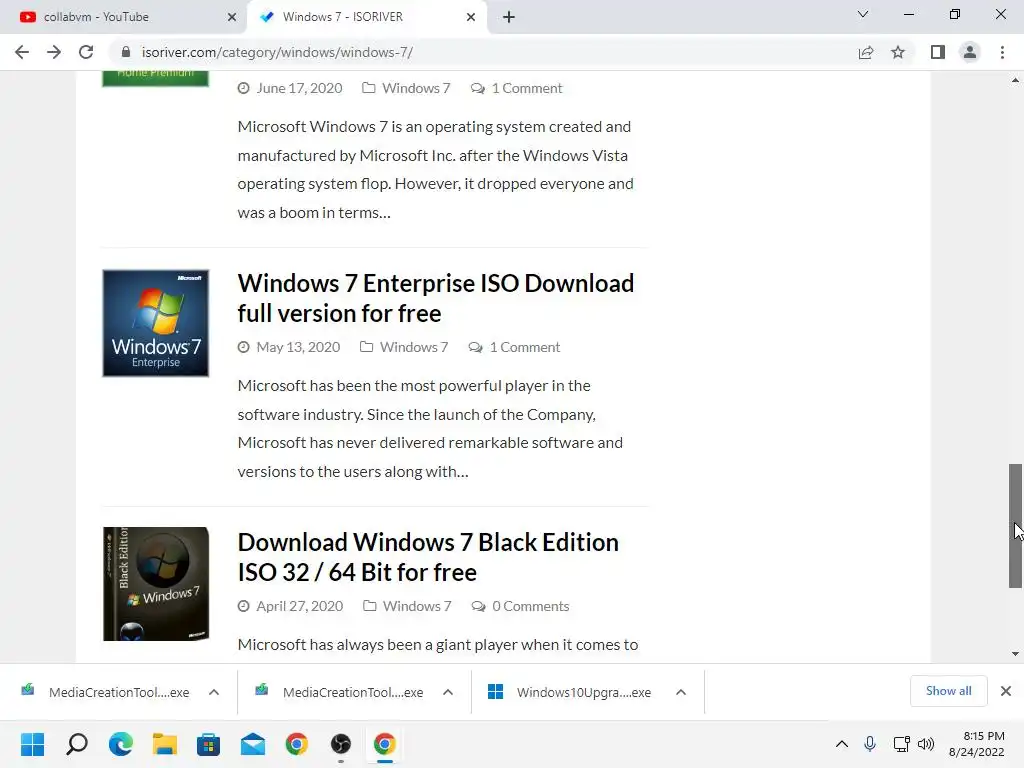Screen dimensions: 1024x768
Task: Bookmark this tab with star icon
Action: [898, 52]
